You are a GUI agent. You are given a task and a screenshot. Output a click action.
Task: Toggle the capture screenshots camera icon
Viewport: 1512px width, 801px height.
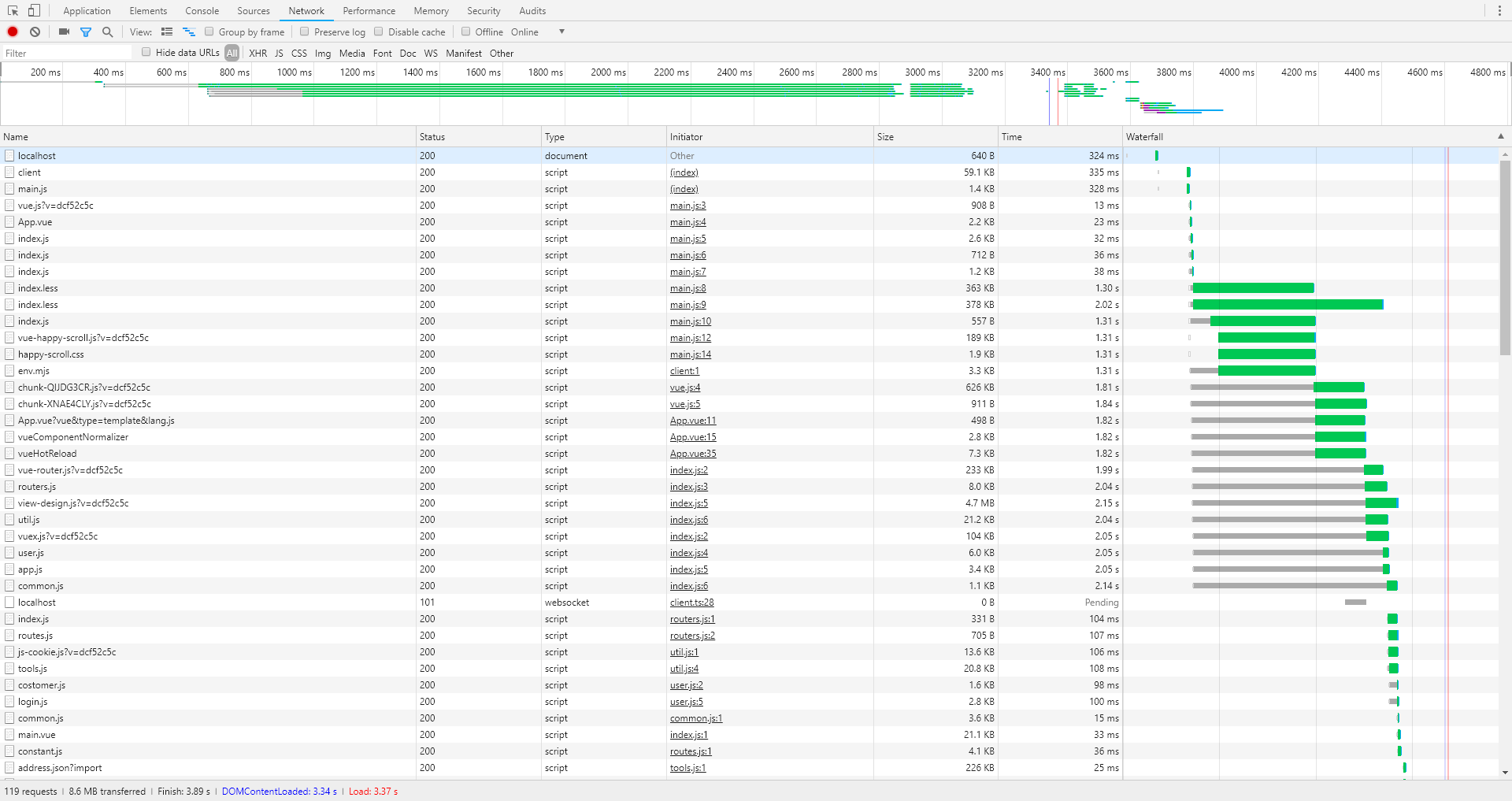point(64,32)
